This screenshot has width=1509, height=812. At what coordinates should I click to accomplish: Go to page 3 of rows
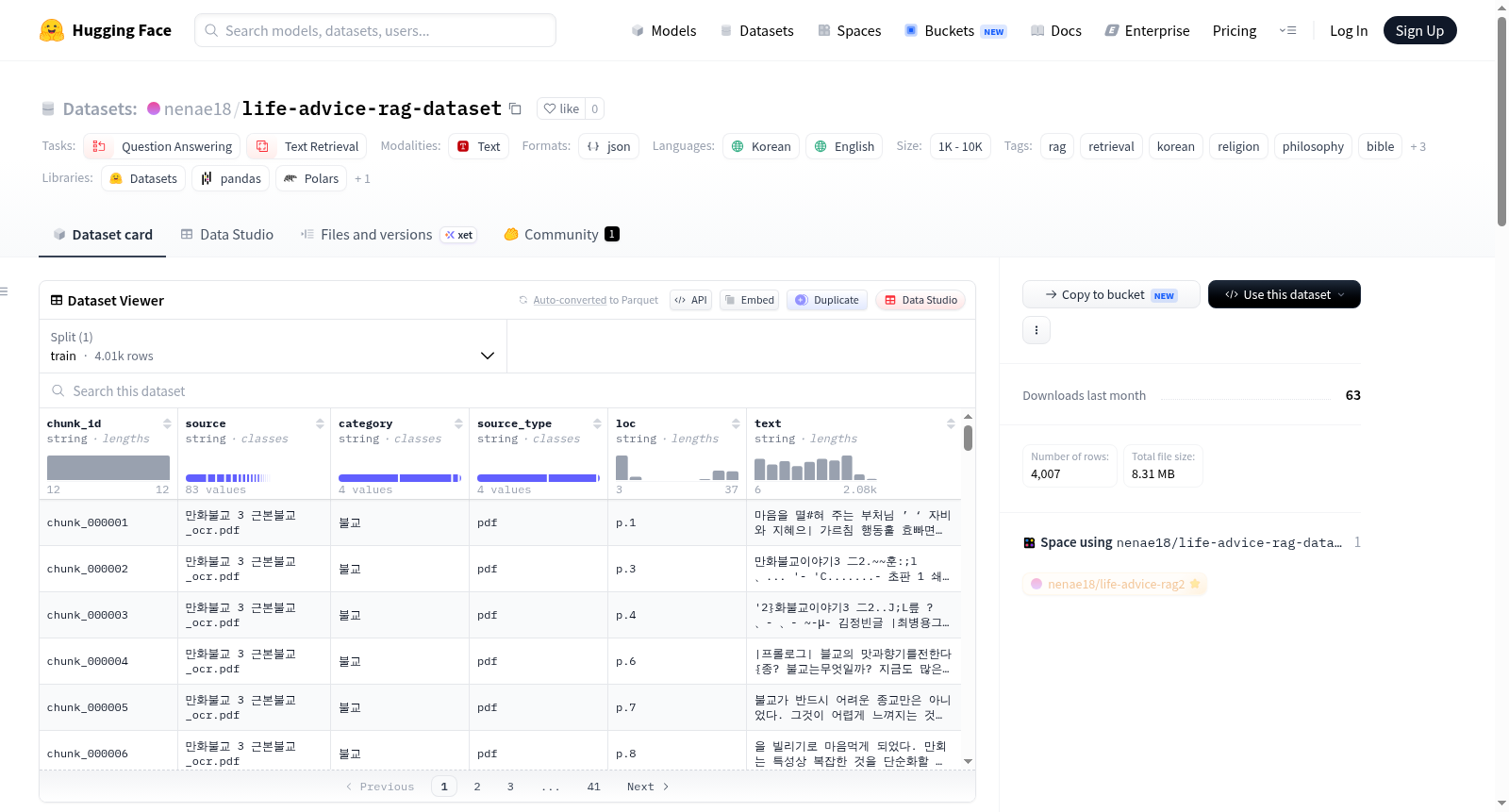(510, 787)
